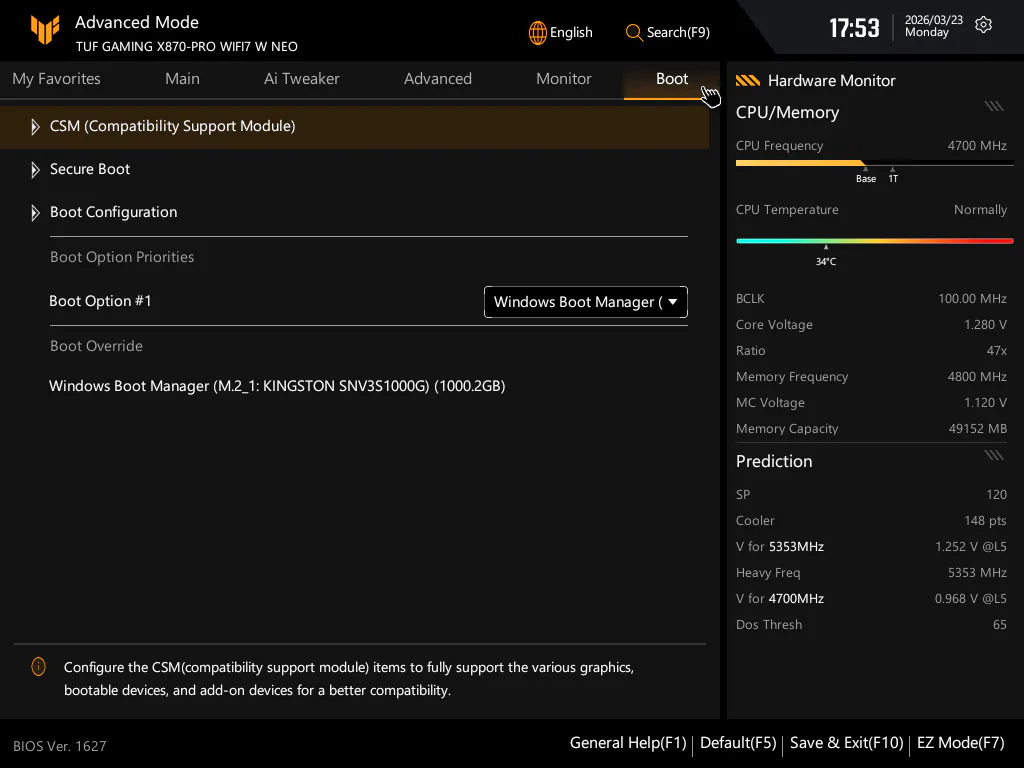
Task: Open CSM (Compatibility Support Module) submenu
Action: [x=354, y=127]
